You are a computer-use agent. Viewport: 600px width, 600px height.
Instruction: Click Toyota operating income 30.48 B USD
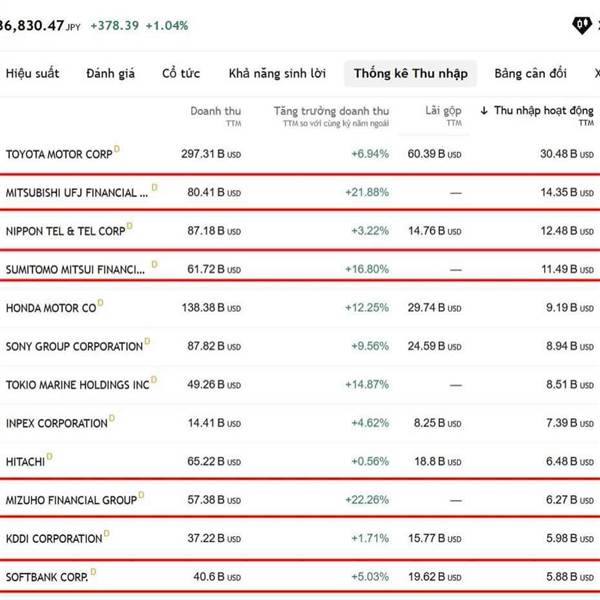point(567,154)
